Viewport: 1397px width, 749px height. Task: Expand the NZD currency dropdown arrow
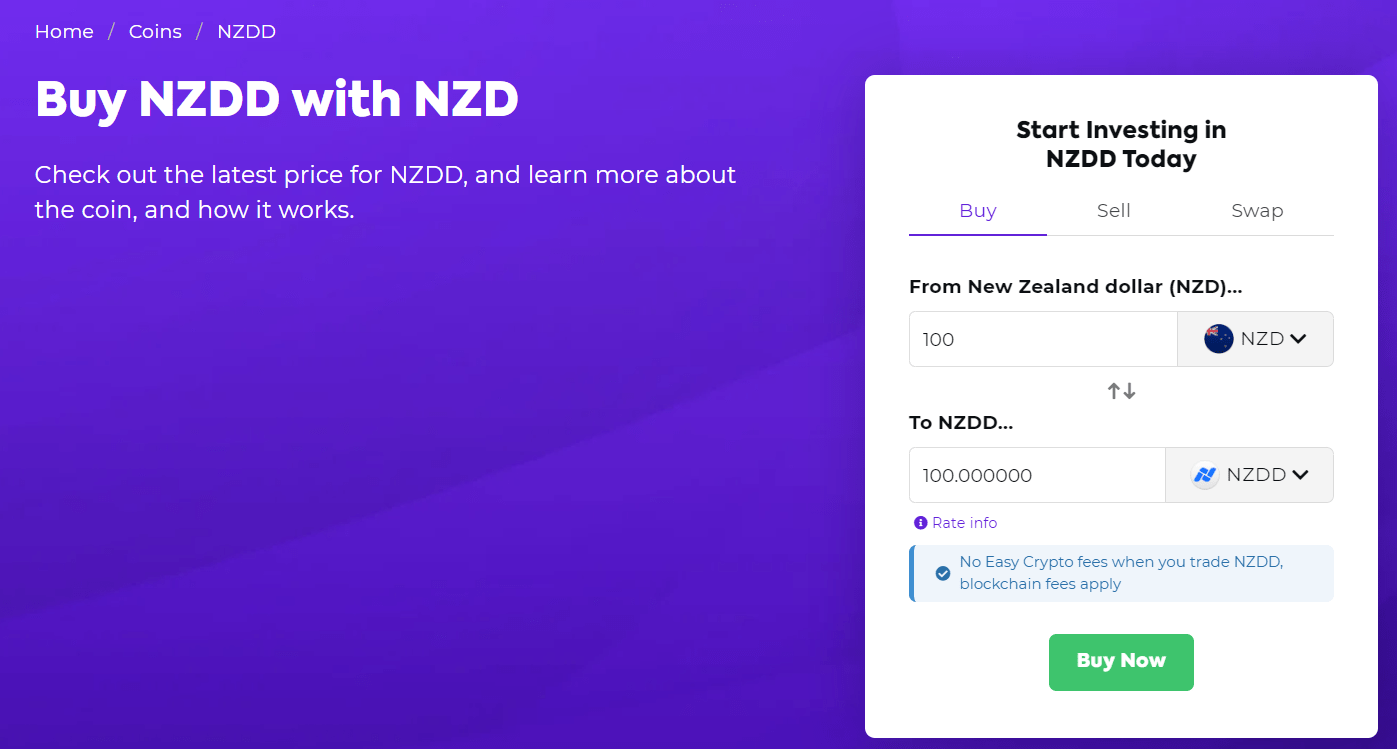coord(1298,339)
